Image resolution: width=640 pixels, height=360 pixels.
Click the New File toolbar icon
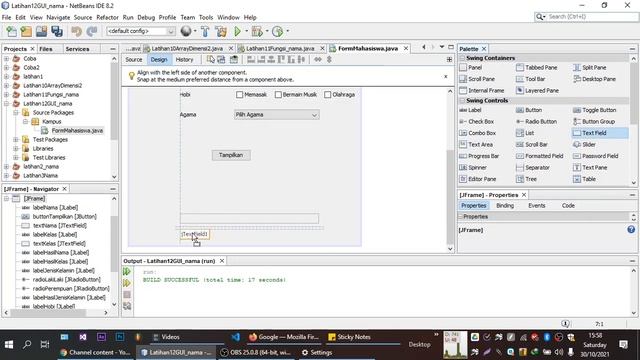point(11,31)
